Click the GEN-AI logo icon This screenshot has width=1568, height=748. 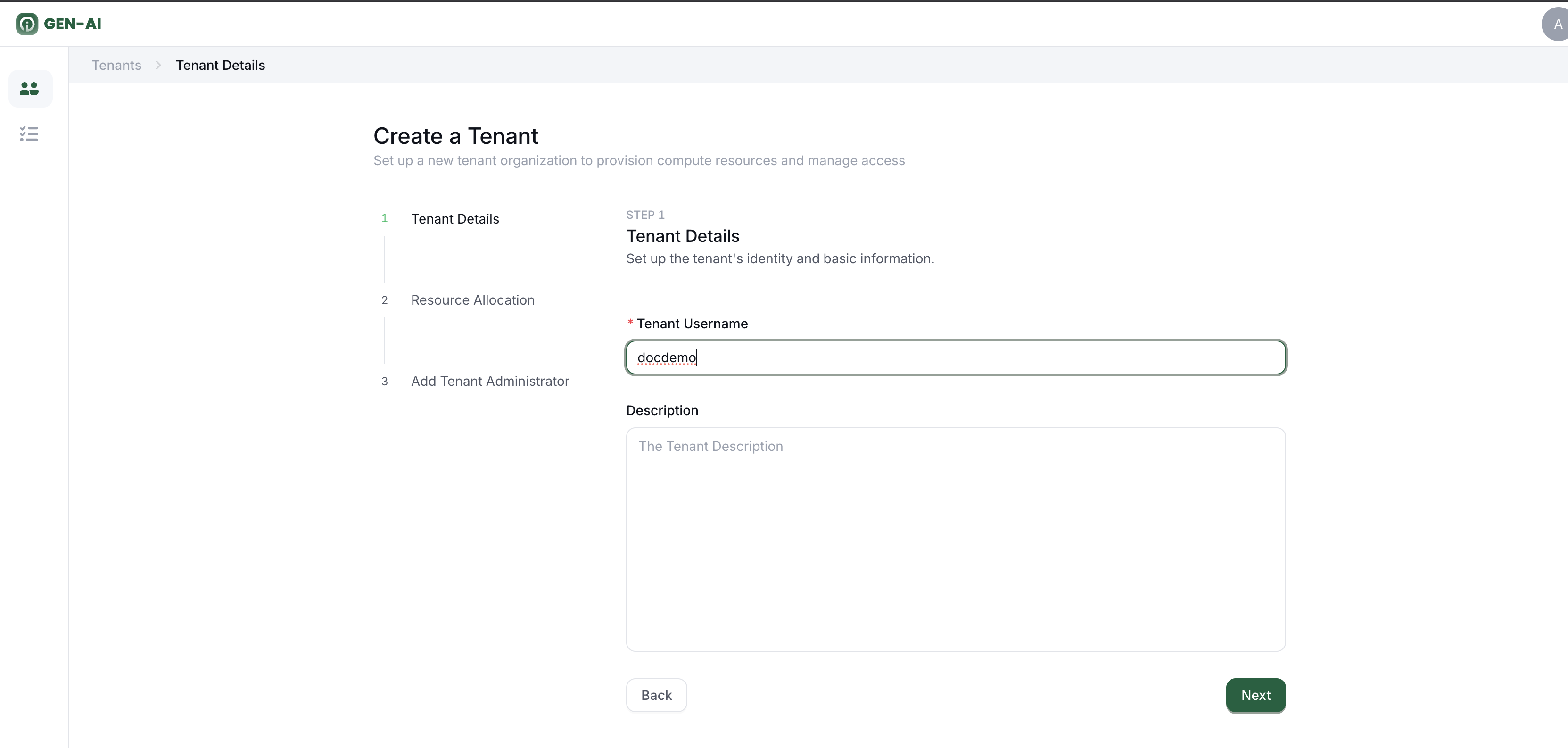[x=27, y=24]
